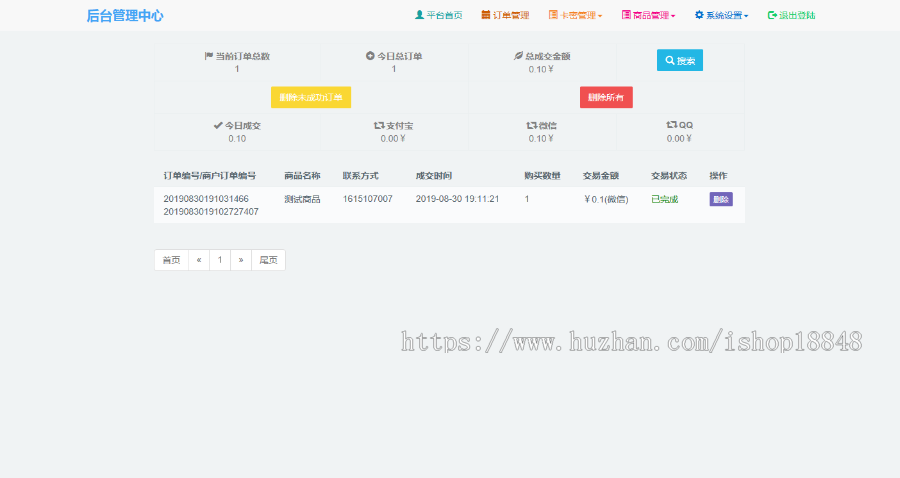
Task: Click the 支付宝 amount 0.00￥
Action: pos(393,139)
